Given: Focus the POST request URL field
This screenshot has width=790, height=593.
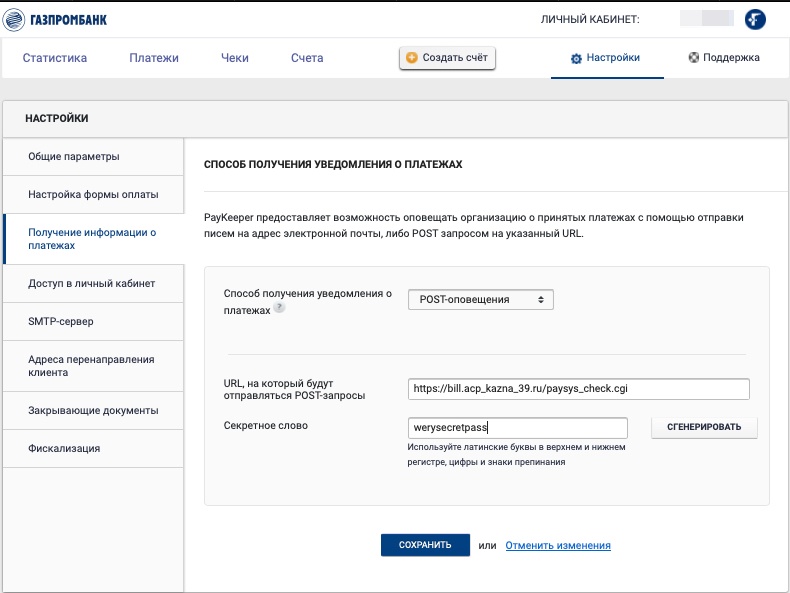Looking at the screenshot, I should (x=578, y=389).
